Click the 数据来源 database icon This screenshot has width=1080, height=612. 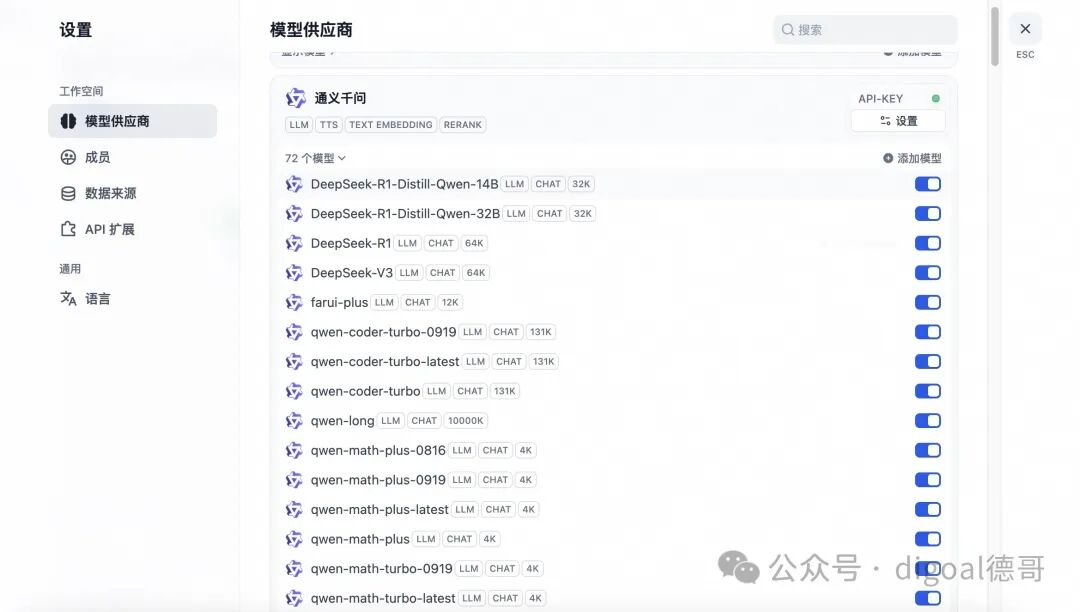(x=68, y=193)
